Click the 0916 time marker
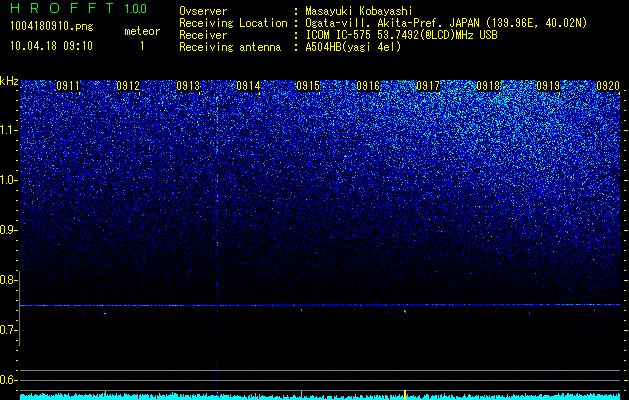This screenshot has width=629, height=400. 368,85
